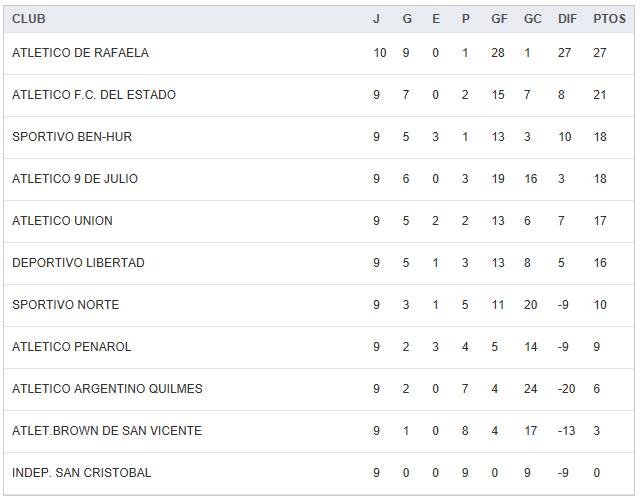Choose the ATLETICO UNION team name

pos(62,221)
